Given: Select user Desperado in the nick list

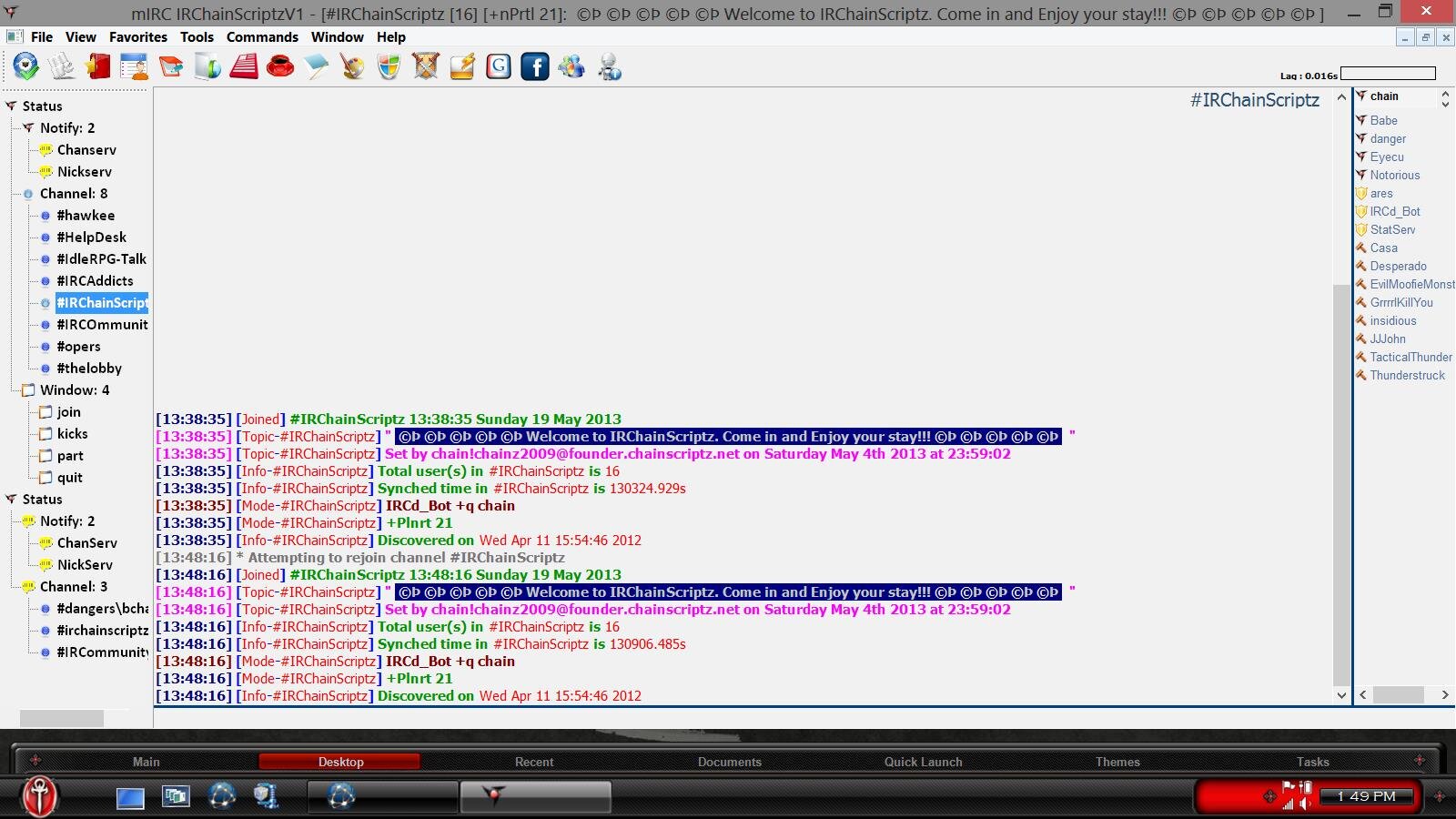Looking at the screenshot, I should pos(1398,266).
